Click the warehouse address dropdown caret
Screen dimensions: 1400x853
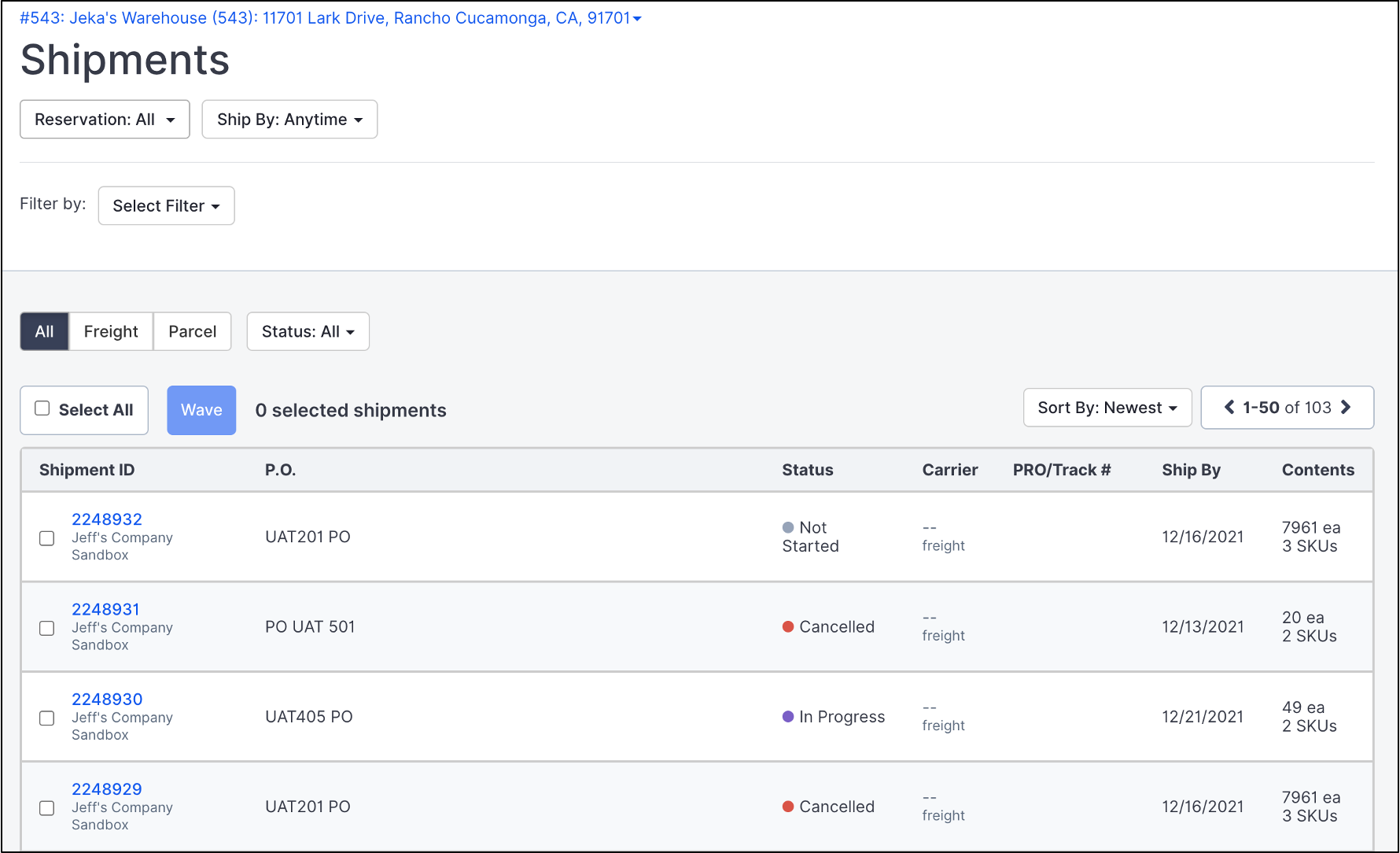coord(637,18)
